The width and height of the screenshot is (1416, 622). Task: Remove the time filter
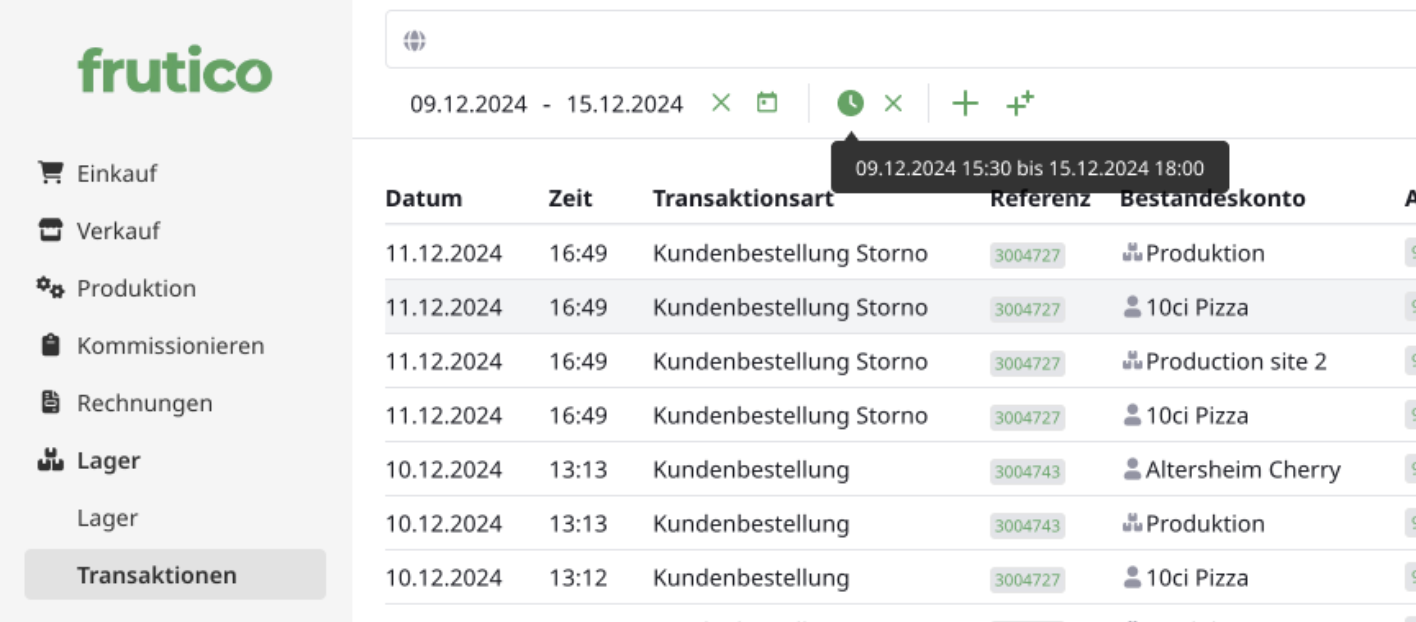[893, 103]
